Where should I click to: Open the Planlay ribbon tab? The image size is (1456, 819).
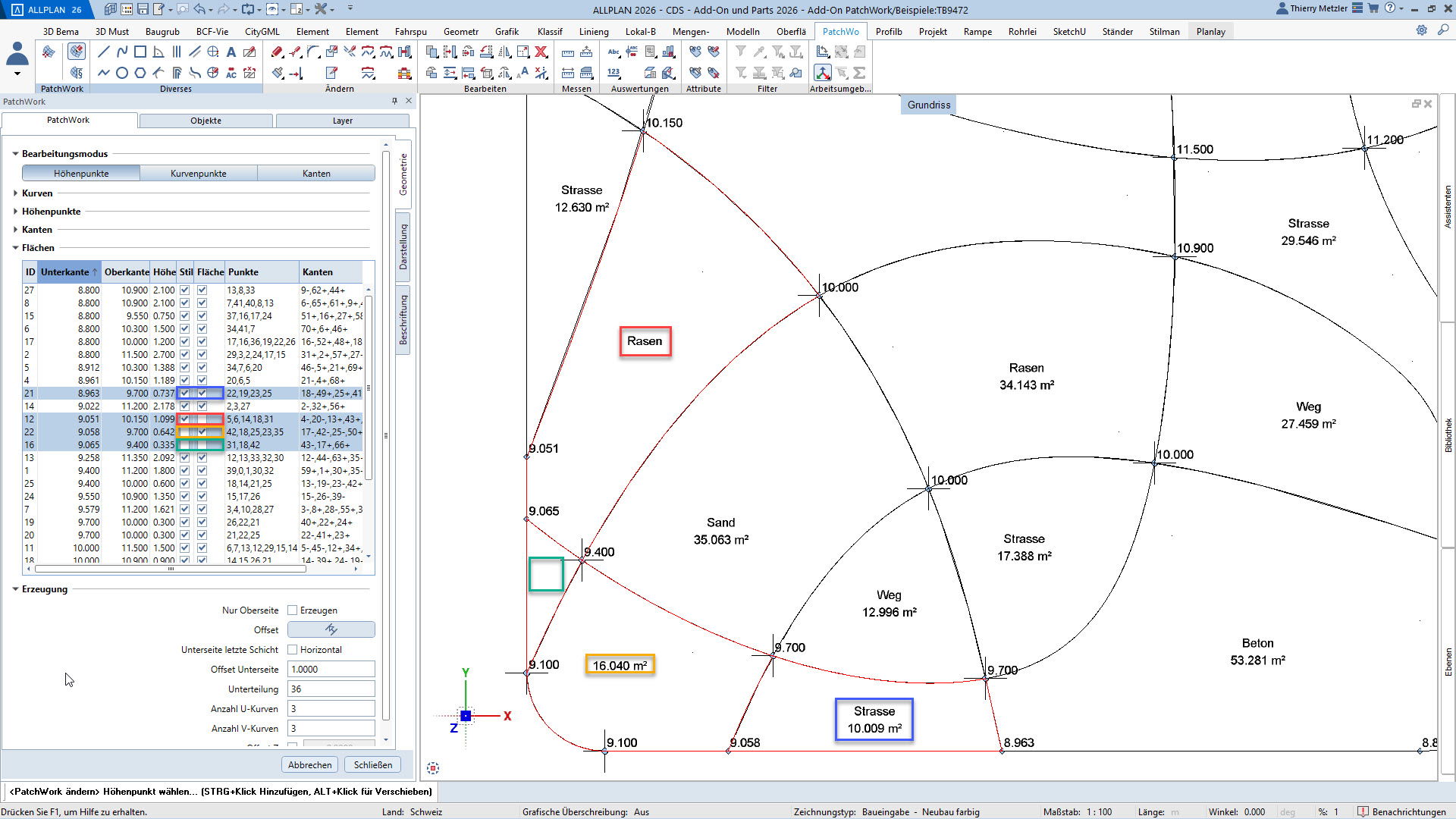(1210, 31)
